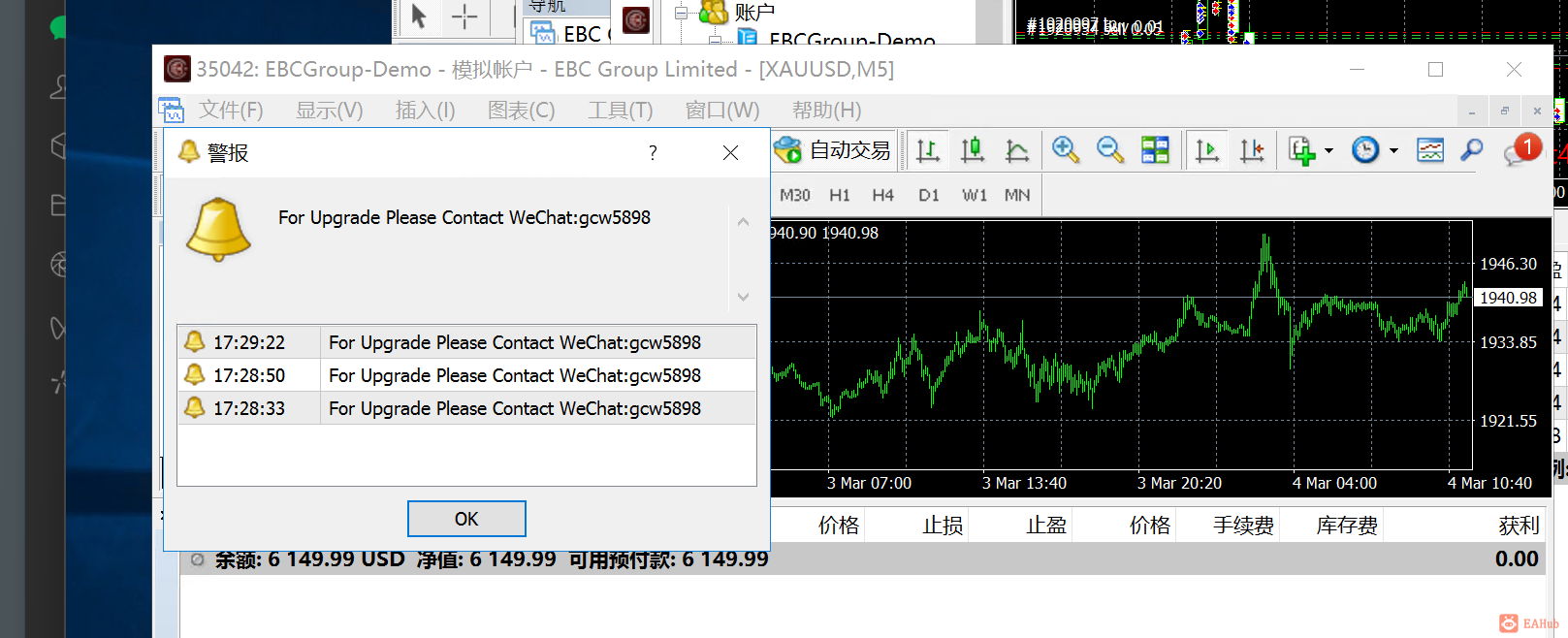
Task: Open the add indicators icon
Action: 1302,150
